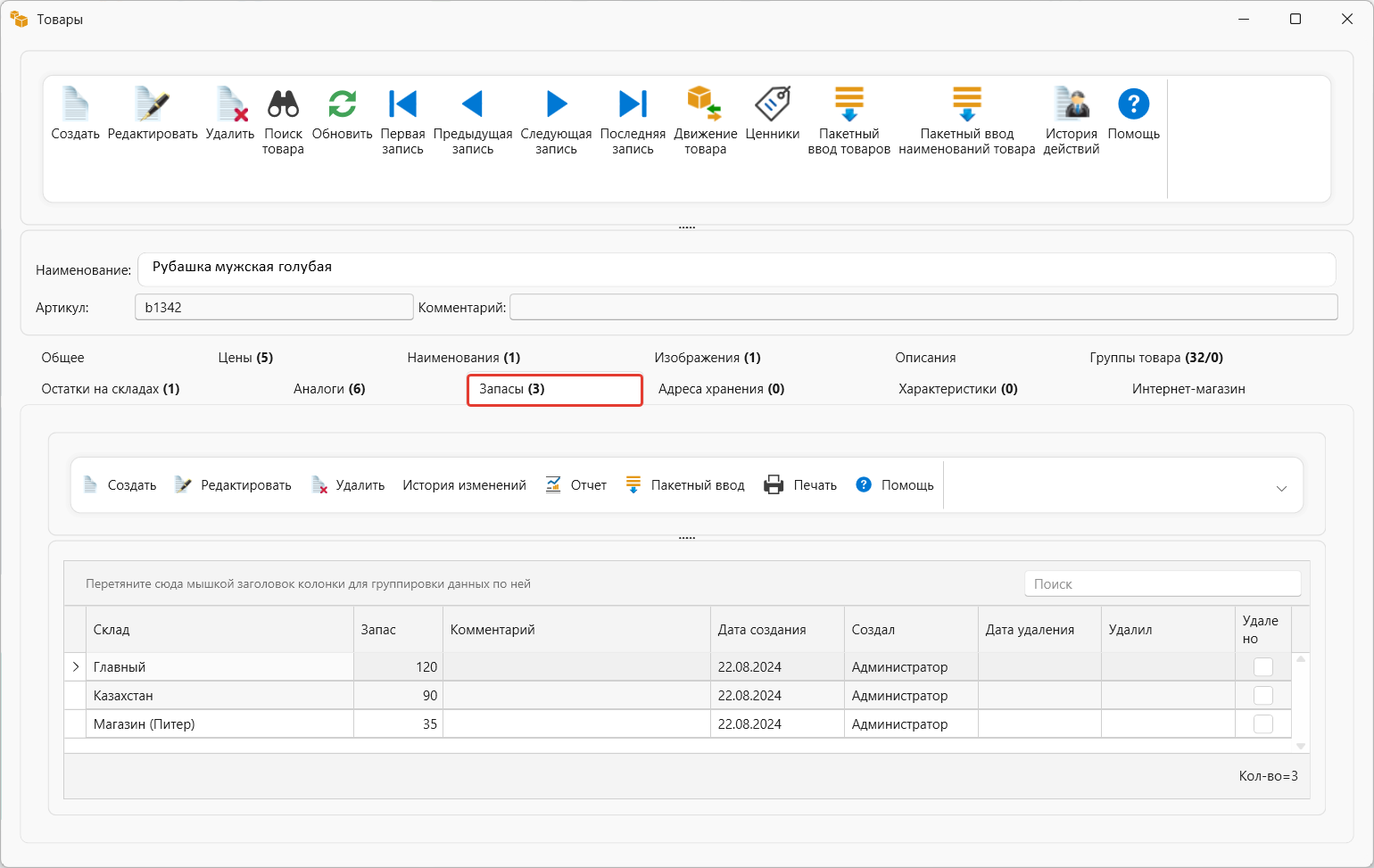Screen dimensions: 1374x868
Task: Sort by the Запас column header
Action: (x=398, y=630)
